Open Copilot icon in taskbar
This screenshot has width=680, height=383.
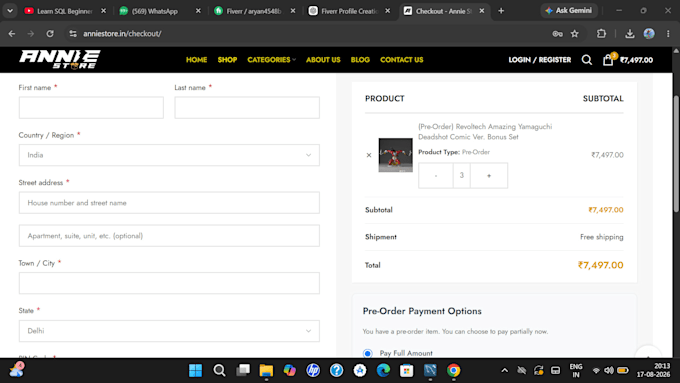289,370
